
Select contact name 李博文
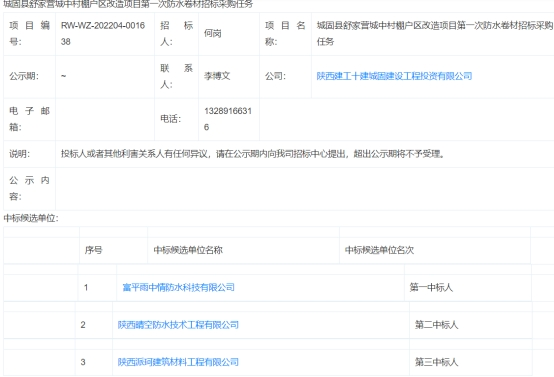(x=217, y=76)
